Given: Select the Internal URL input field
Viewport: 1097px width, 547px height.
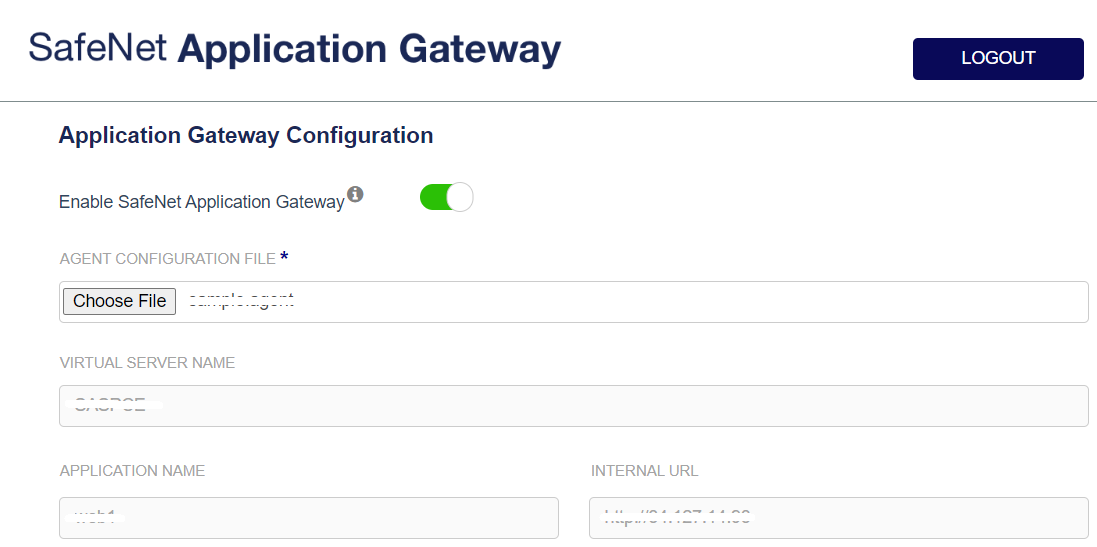Looking at the screenshot, I should coord(838,518).
